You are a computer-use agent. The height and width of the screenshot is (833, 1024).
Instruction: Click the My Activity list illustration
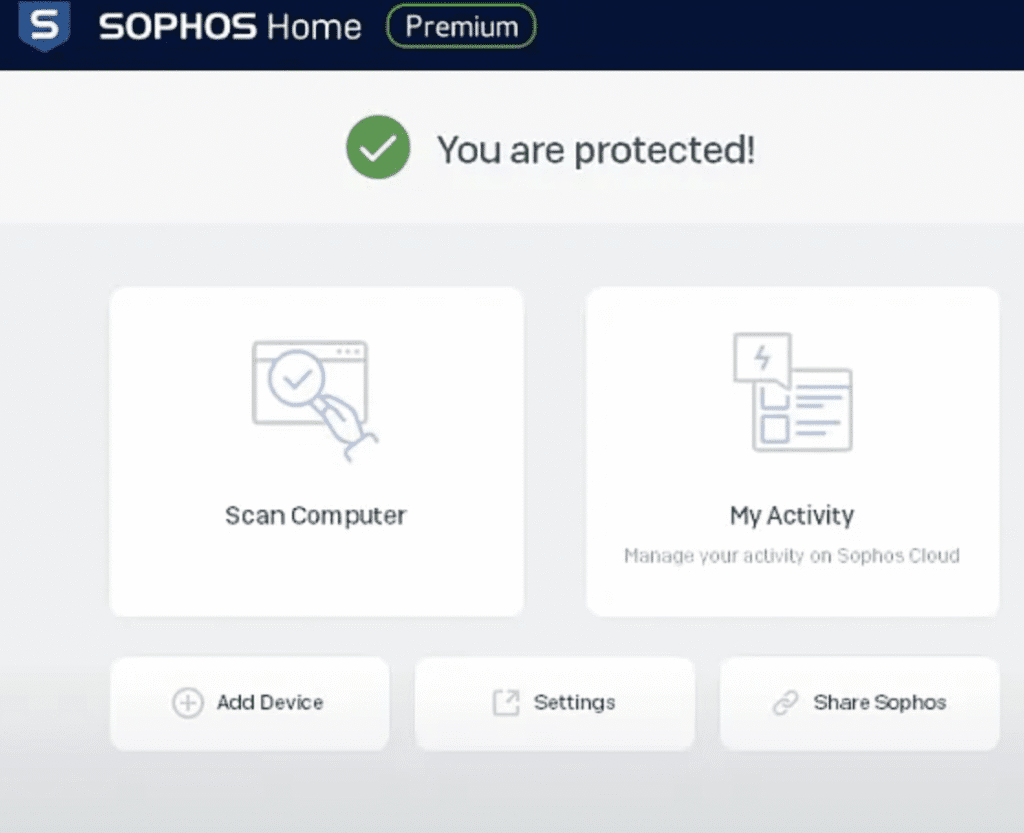tap(805, 410)
